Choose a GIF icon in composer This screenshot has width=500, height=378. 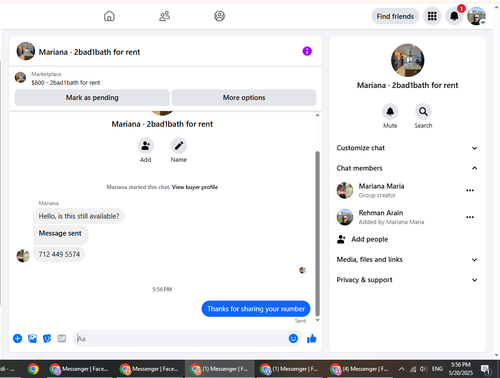62,339
